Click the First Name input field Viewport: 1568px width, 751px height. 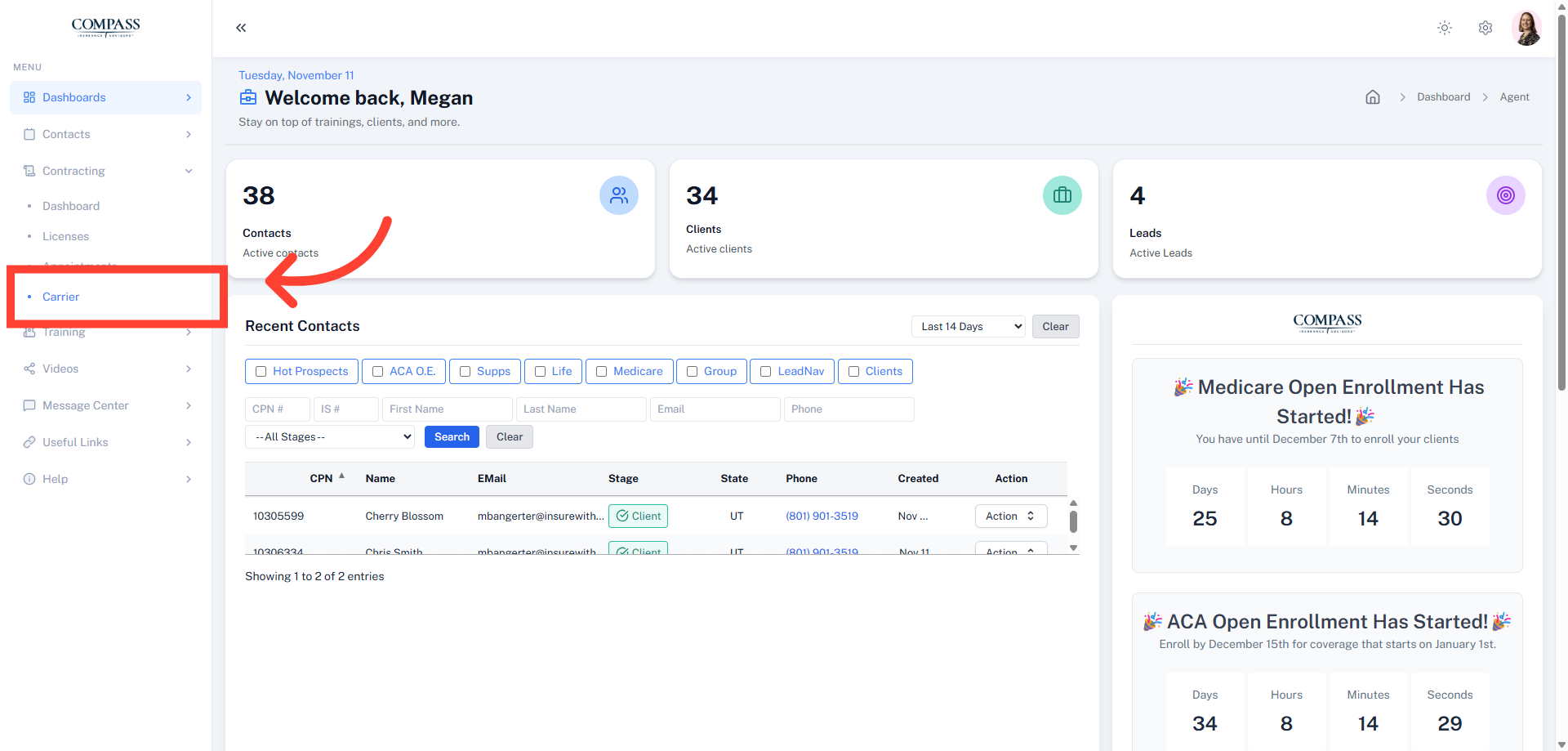click(448, 409)
